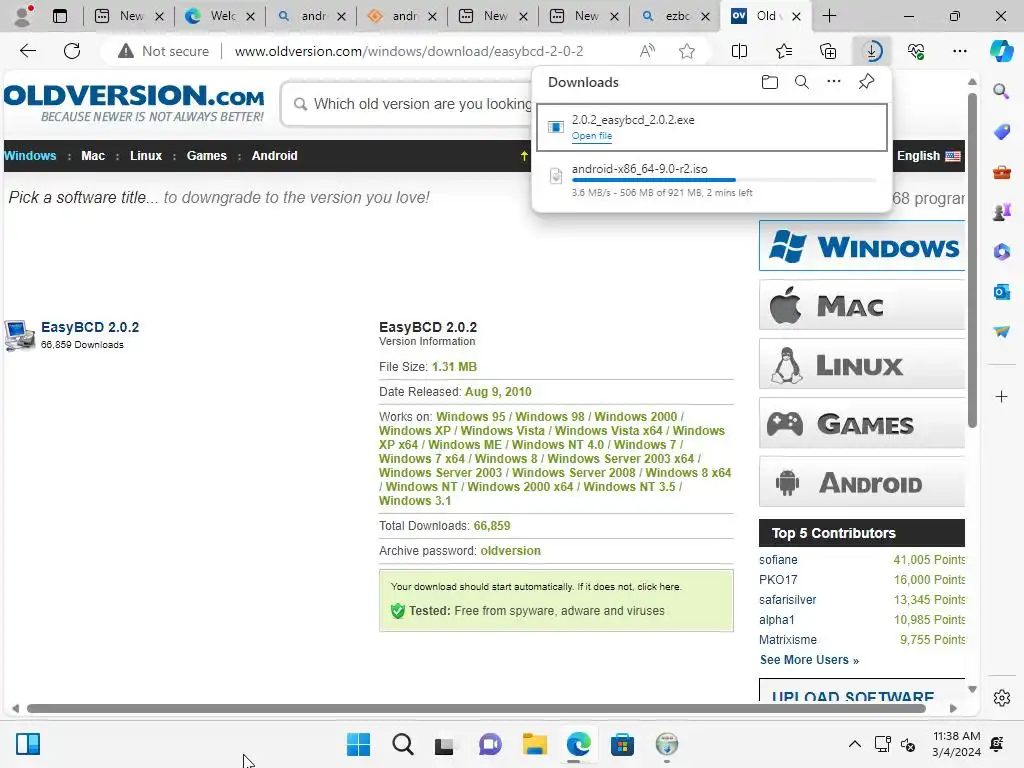Show hidden system tray icons
Screen dimensions: 1024x768
coord(854,744)
